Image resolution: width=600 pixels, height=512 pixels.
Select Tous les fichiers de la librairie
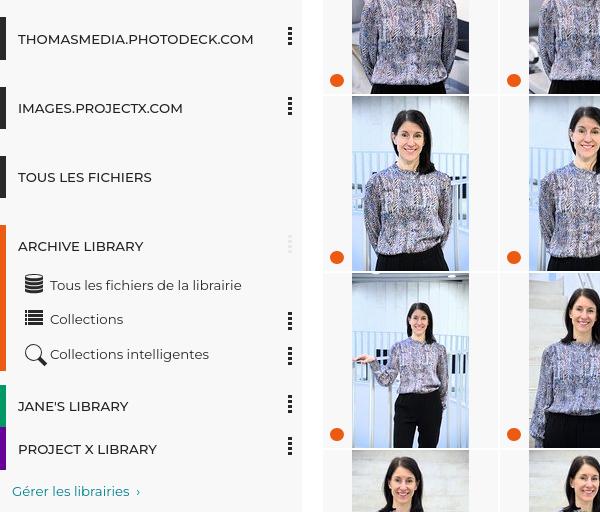(x=145, y=285)
